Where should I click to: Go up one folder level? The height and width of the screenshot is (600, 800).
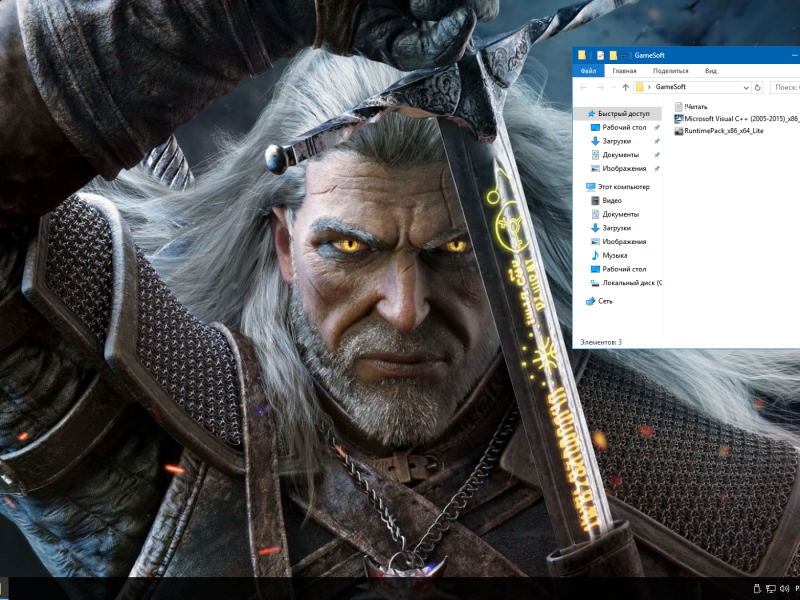pyautogui.click(x=626, y=87)
